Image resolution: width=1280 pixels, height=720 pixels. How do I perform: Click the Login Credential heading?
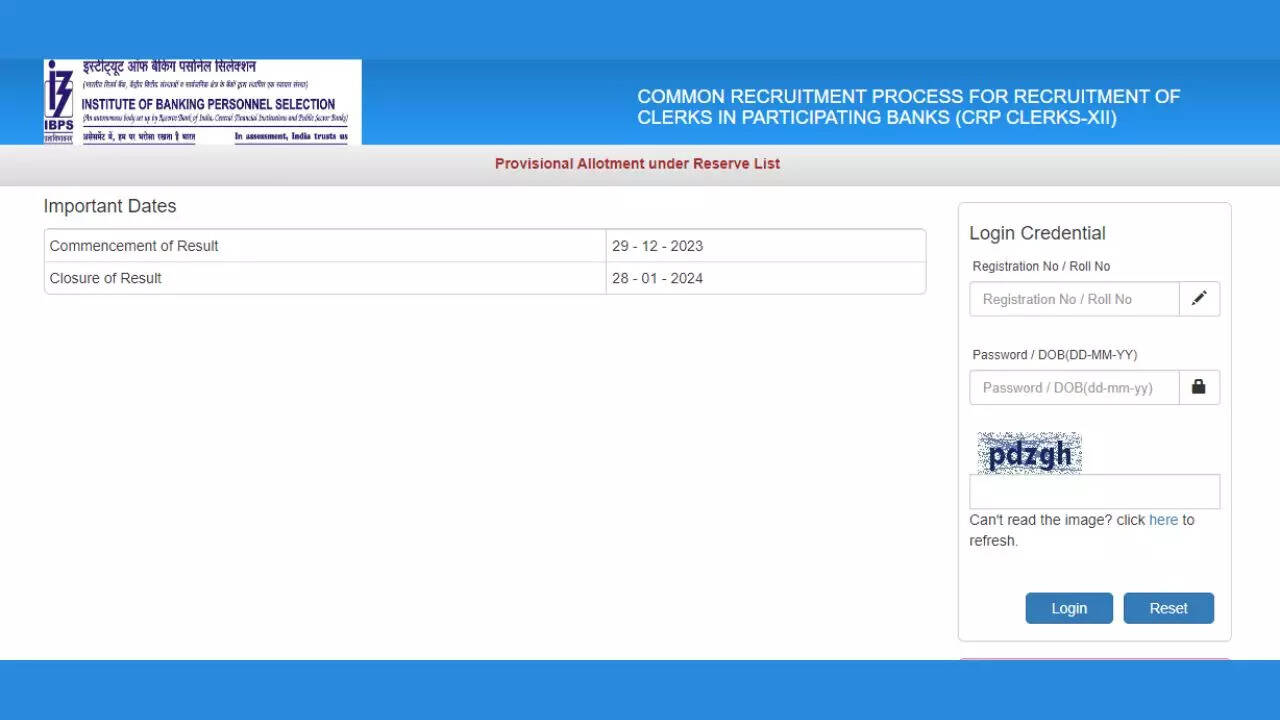tap(1037, 233)
